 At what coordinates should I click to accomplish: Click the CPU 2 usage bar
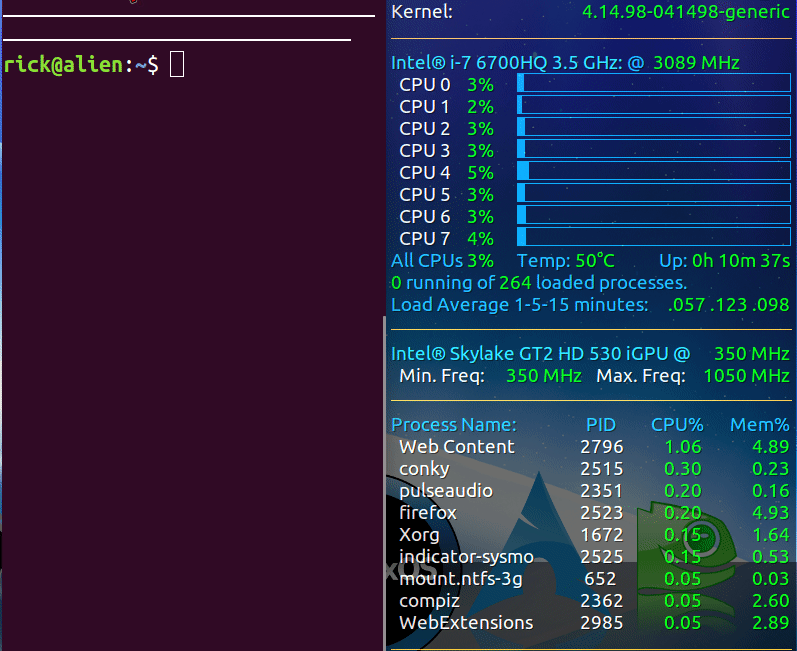click(x=654, y=127)
